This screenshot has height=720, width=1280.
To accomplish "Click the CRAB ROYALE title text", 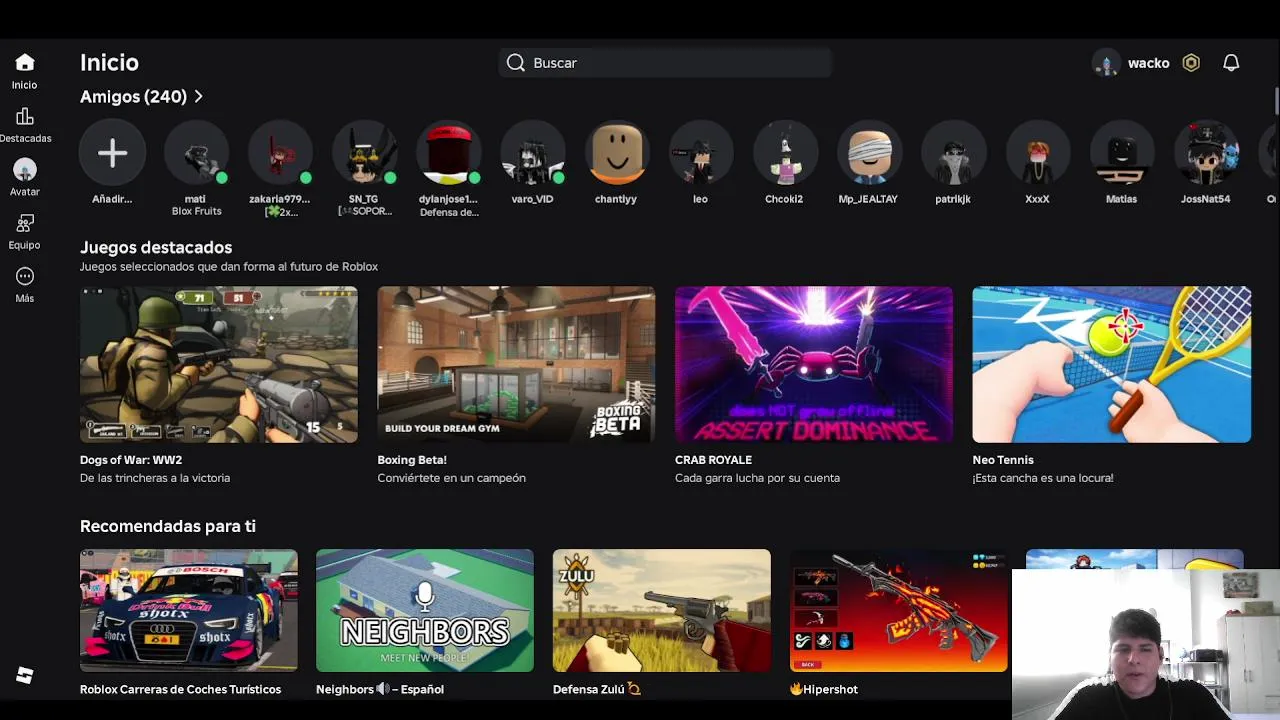I will pos(713,460).
